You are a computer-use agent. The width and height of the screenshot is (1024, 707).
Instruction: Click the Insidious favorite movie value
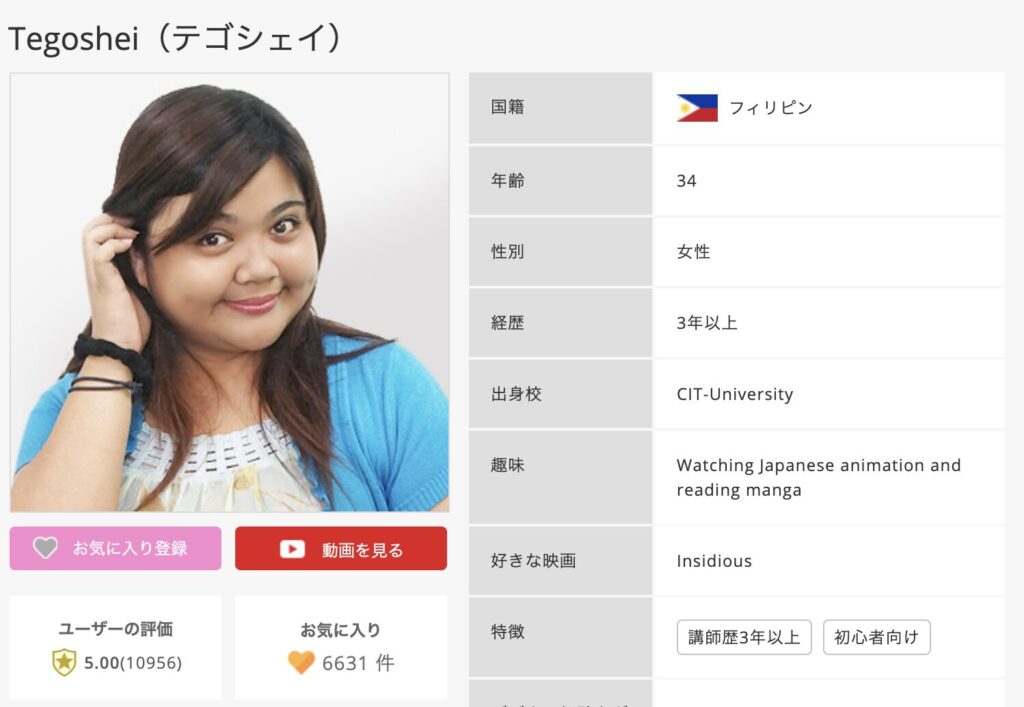coord(714,561)
